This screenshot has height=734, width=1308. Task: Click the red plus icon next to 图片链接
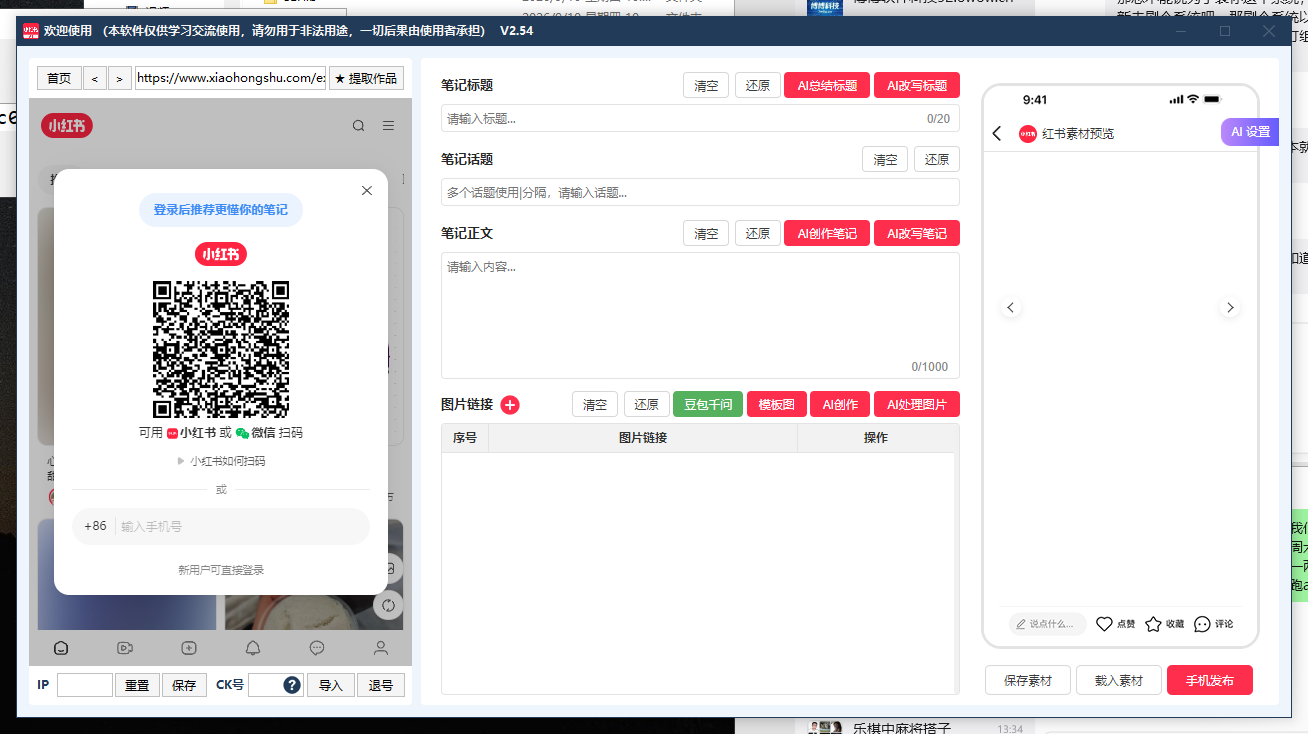(510, 405)
